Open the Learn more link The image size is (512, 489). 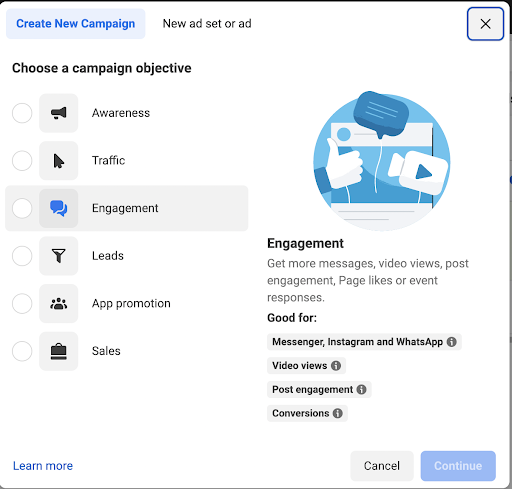pos(43,466)
